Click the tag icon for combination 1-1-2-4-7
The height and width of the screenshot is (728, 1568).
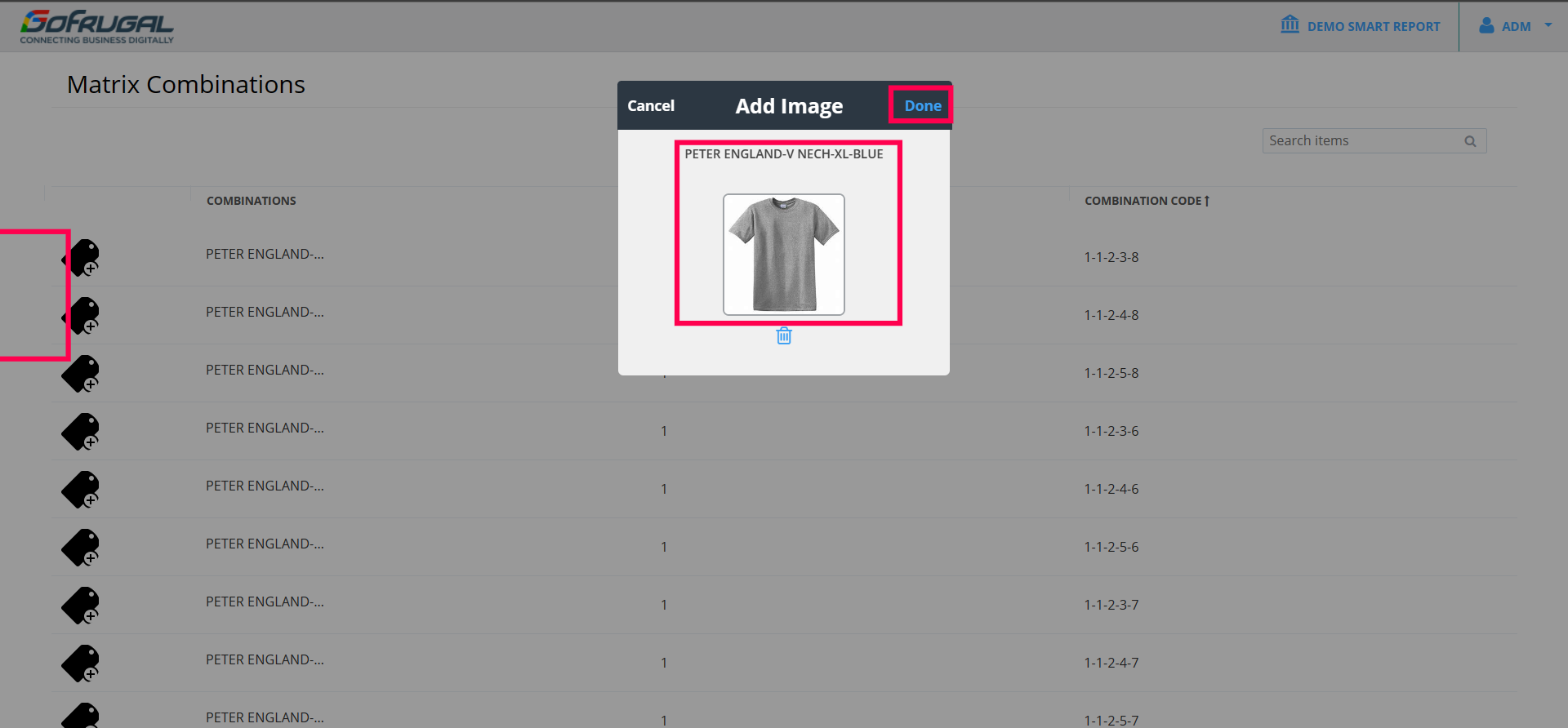pos(81,664)
